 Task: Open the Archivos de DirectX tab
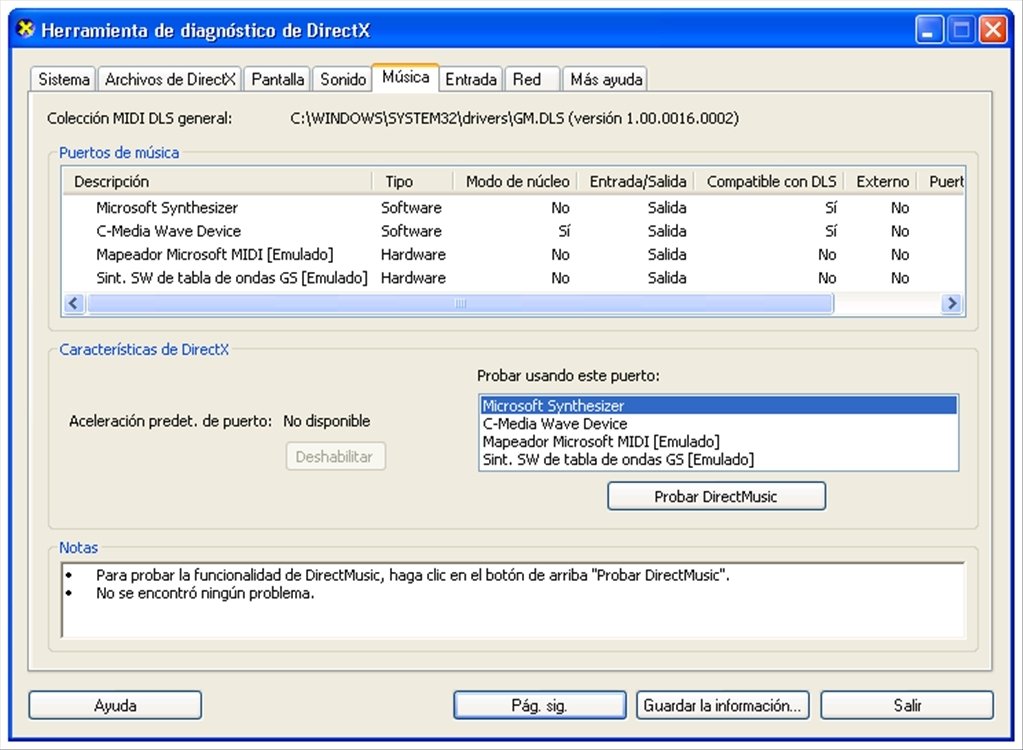(x=170, y=79)
